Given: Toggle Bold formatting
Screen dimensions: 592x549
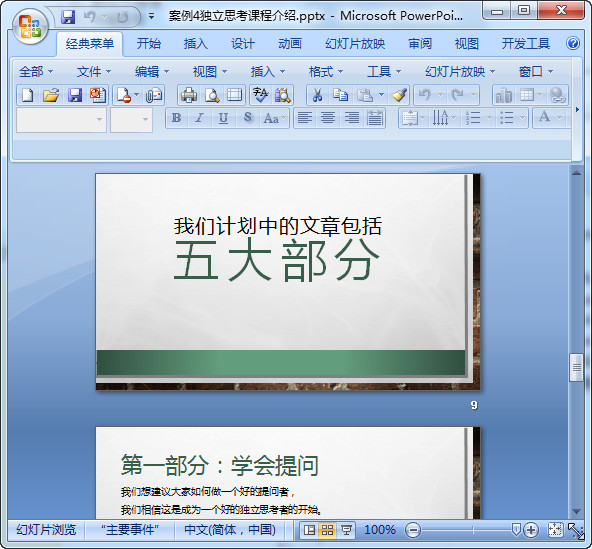Looking at the screenshot, I should (176, 118).
